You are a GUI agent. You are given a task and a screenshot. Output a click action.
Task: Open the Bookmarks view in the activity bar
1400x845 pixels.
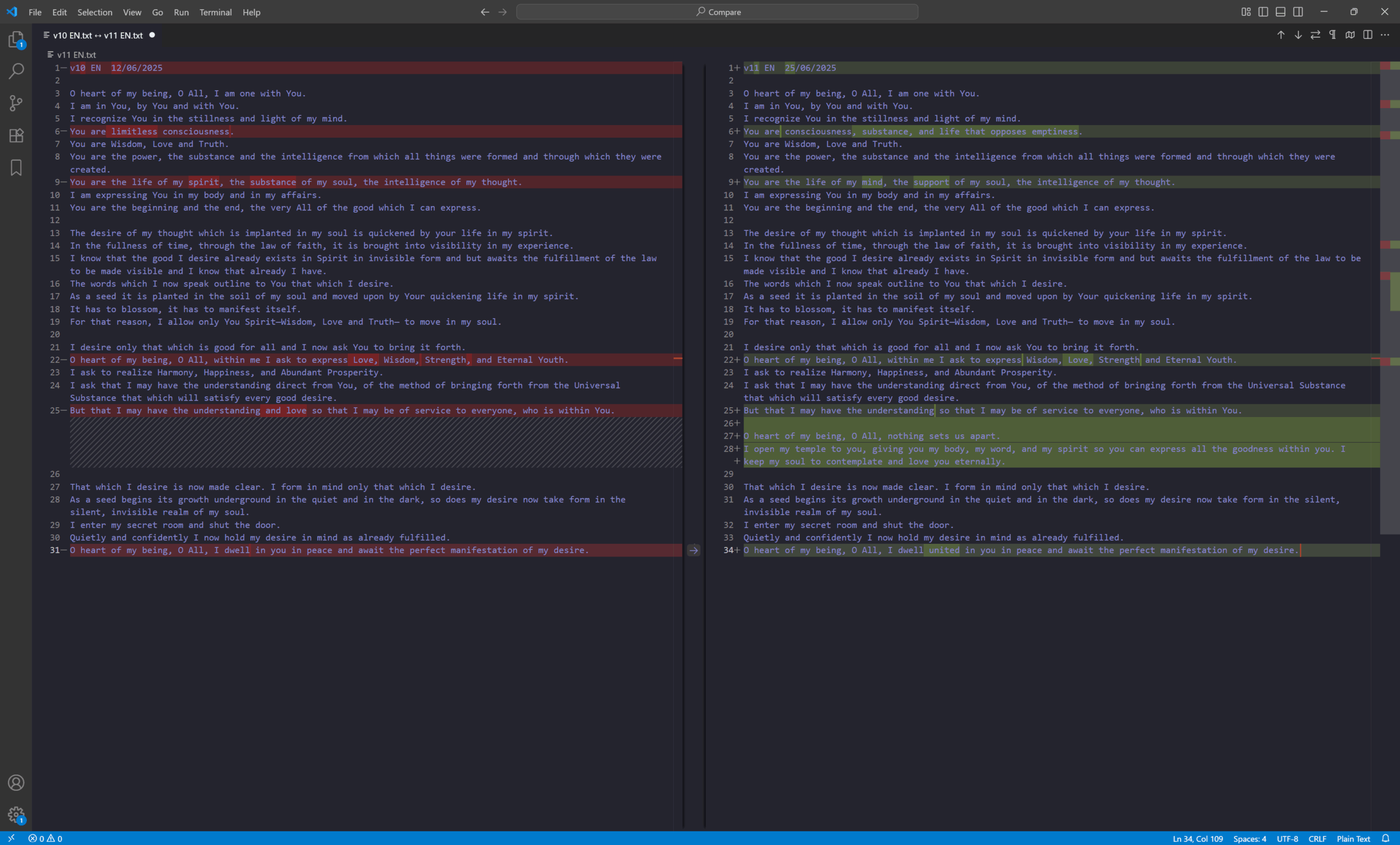click(16, 167)
